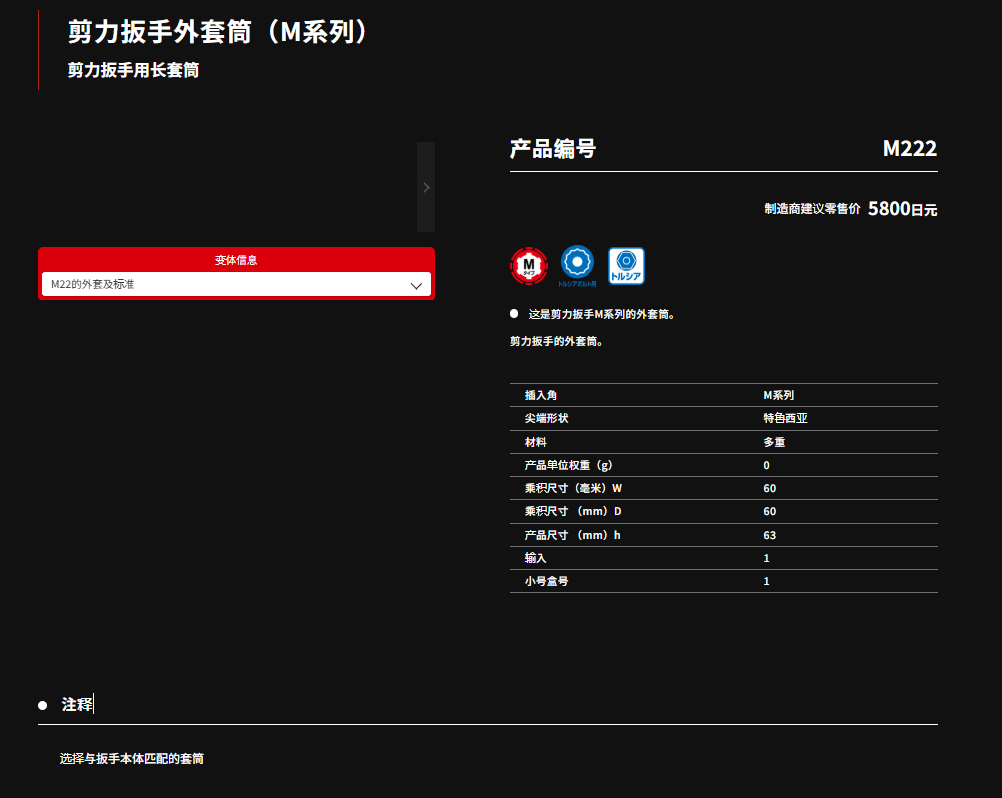The width and height of the screenshot is (1002, 798).
Task: Click the 小号盒号 table row
Action: pos(723,581)
